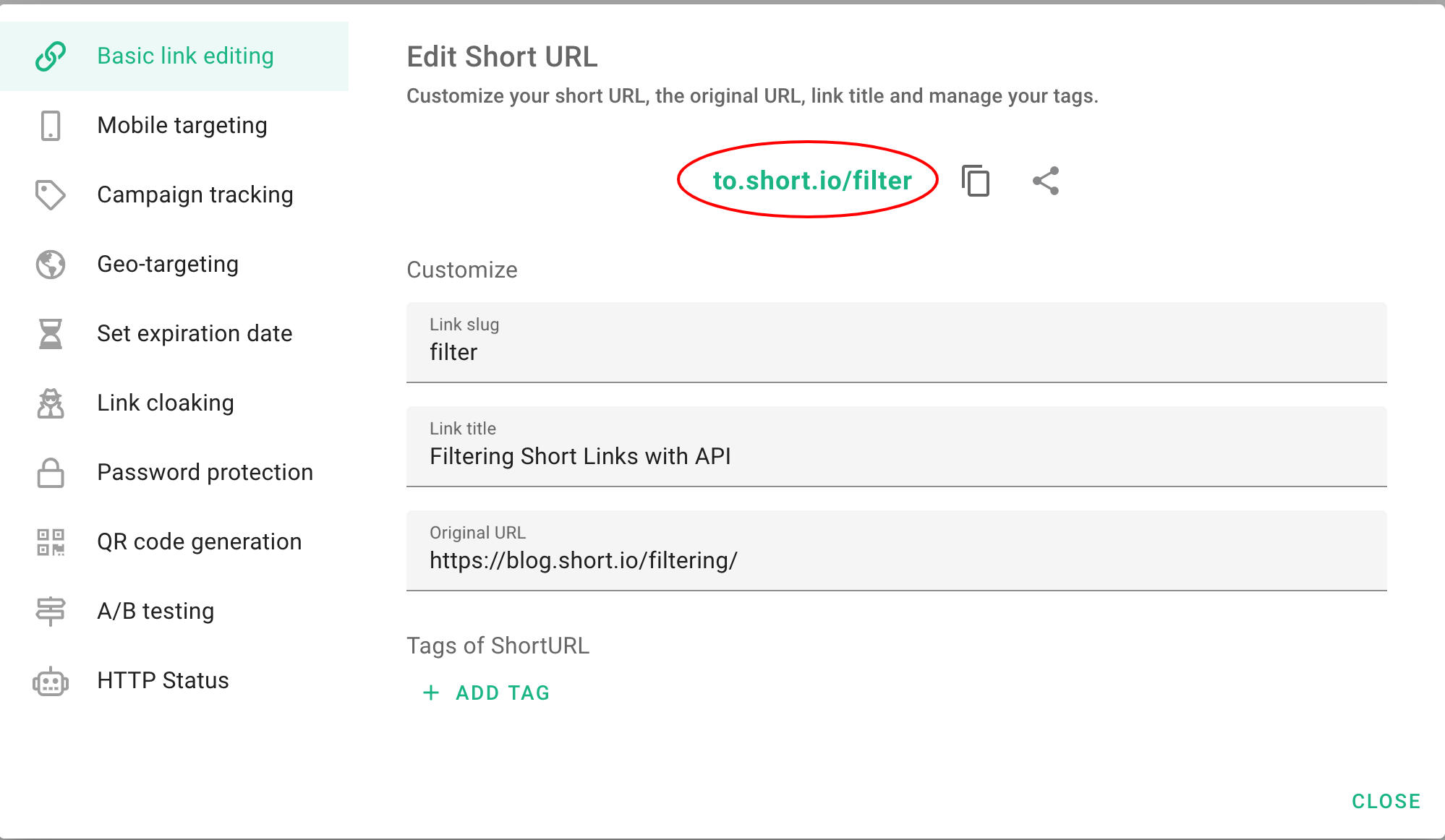Click the HTTP Status robot icon
Viewport: 1445px width, 840px height.
pyautogui.click(x=51, y=681)
